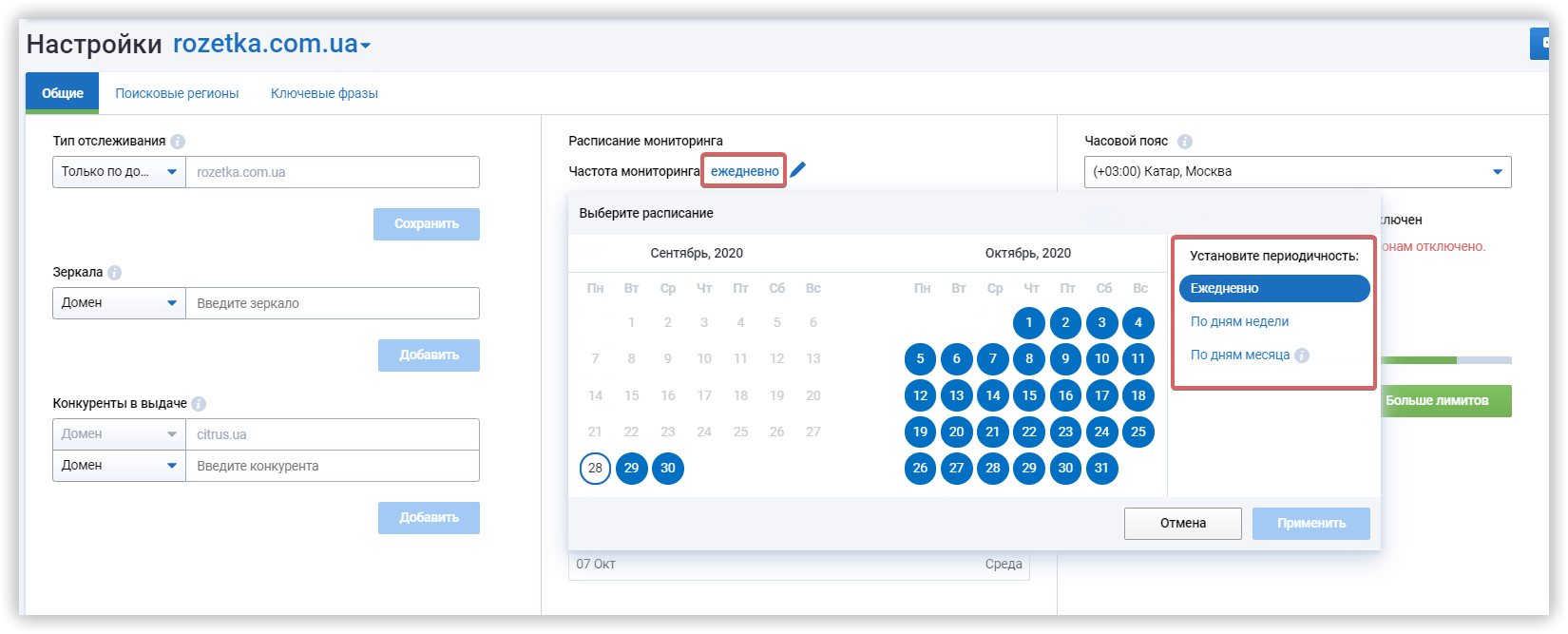Select Ежедневно periodicity option
The image size is (1568, 634).
pos(1273,288)
